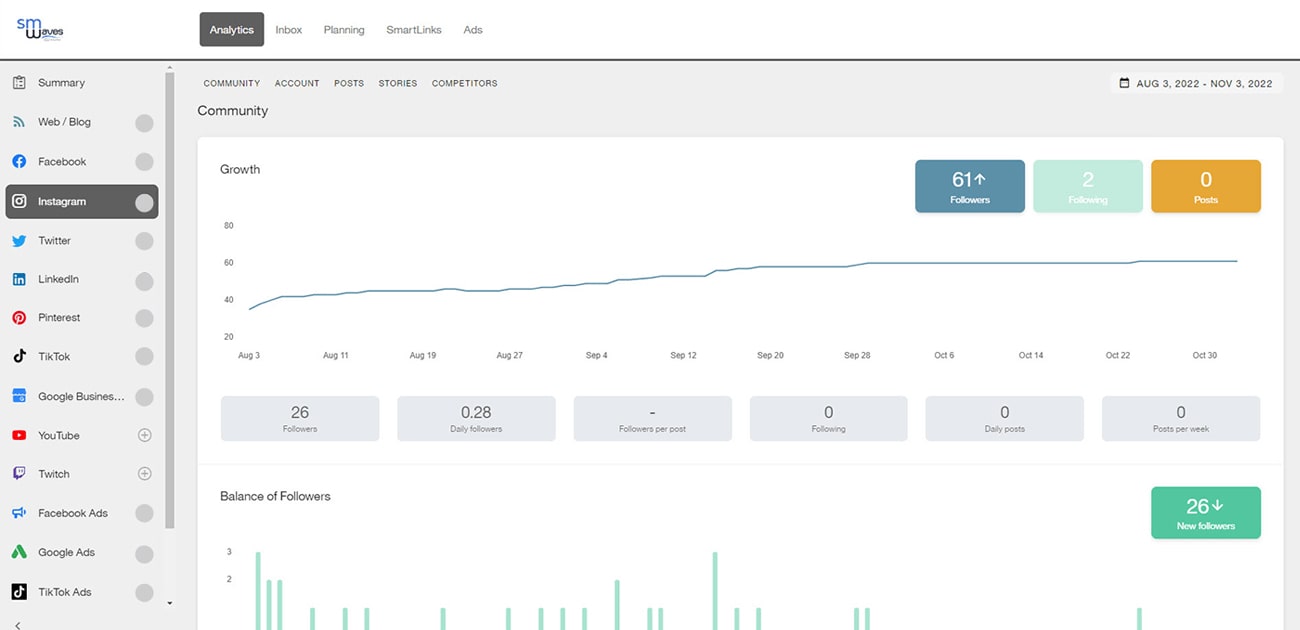Image resolution: width=1300 pixels, height=630 pixels.
Task: Add a YouTube account with plus icon
Action: (x=144, y=435)
